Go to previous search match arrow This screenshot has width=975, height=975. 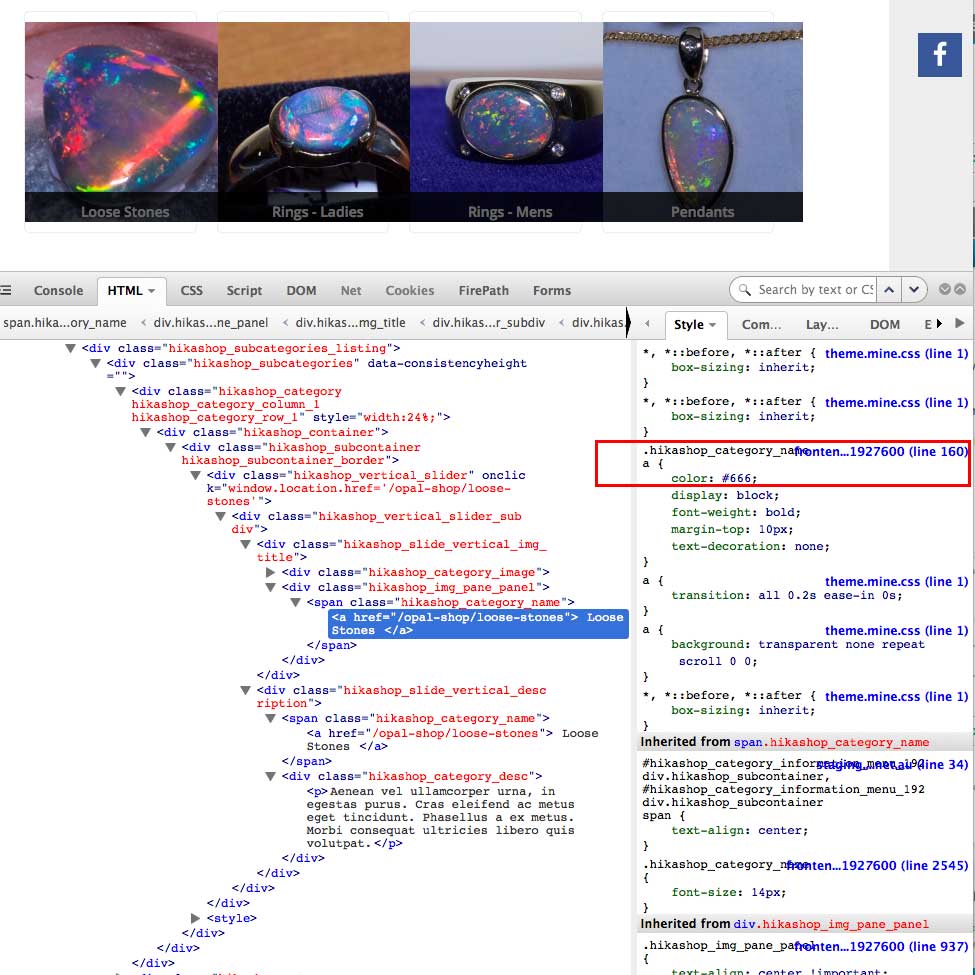(889, 290)
